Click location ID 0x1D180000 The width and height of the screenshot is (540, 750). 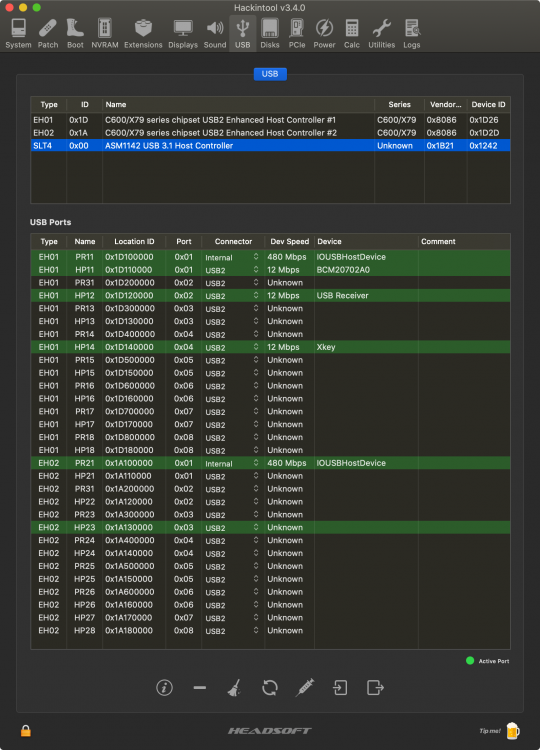[x=130, y=450]
